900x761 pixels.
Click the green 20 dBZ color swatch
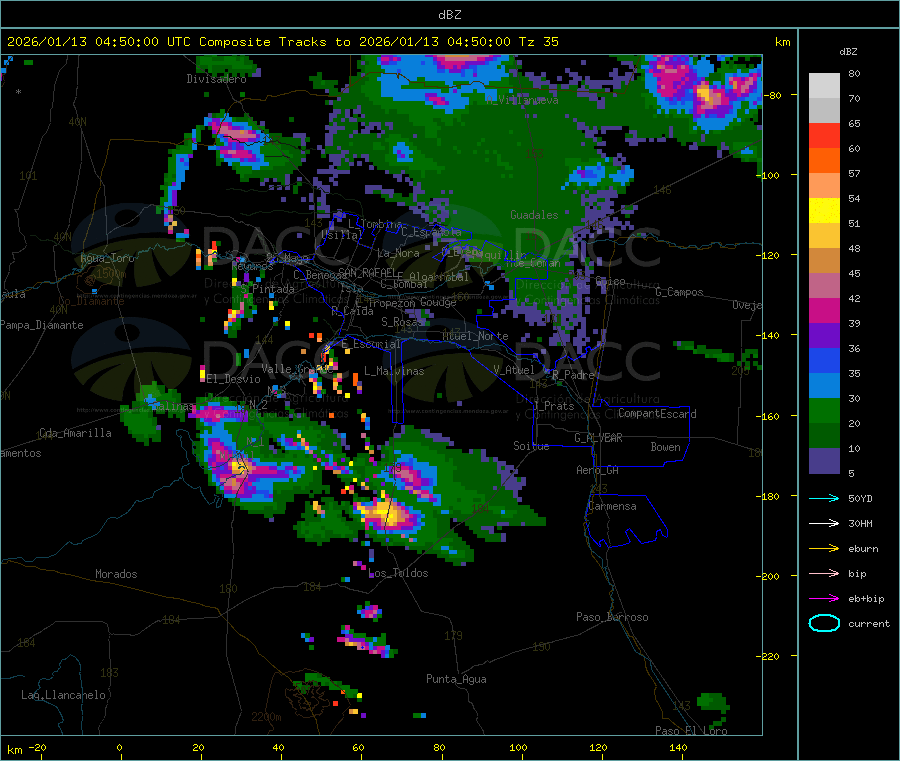pyautogui.click(x=824, y=410)
